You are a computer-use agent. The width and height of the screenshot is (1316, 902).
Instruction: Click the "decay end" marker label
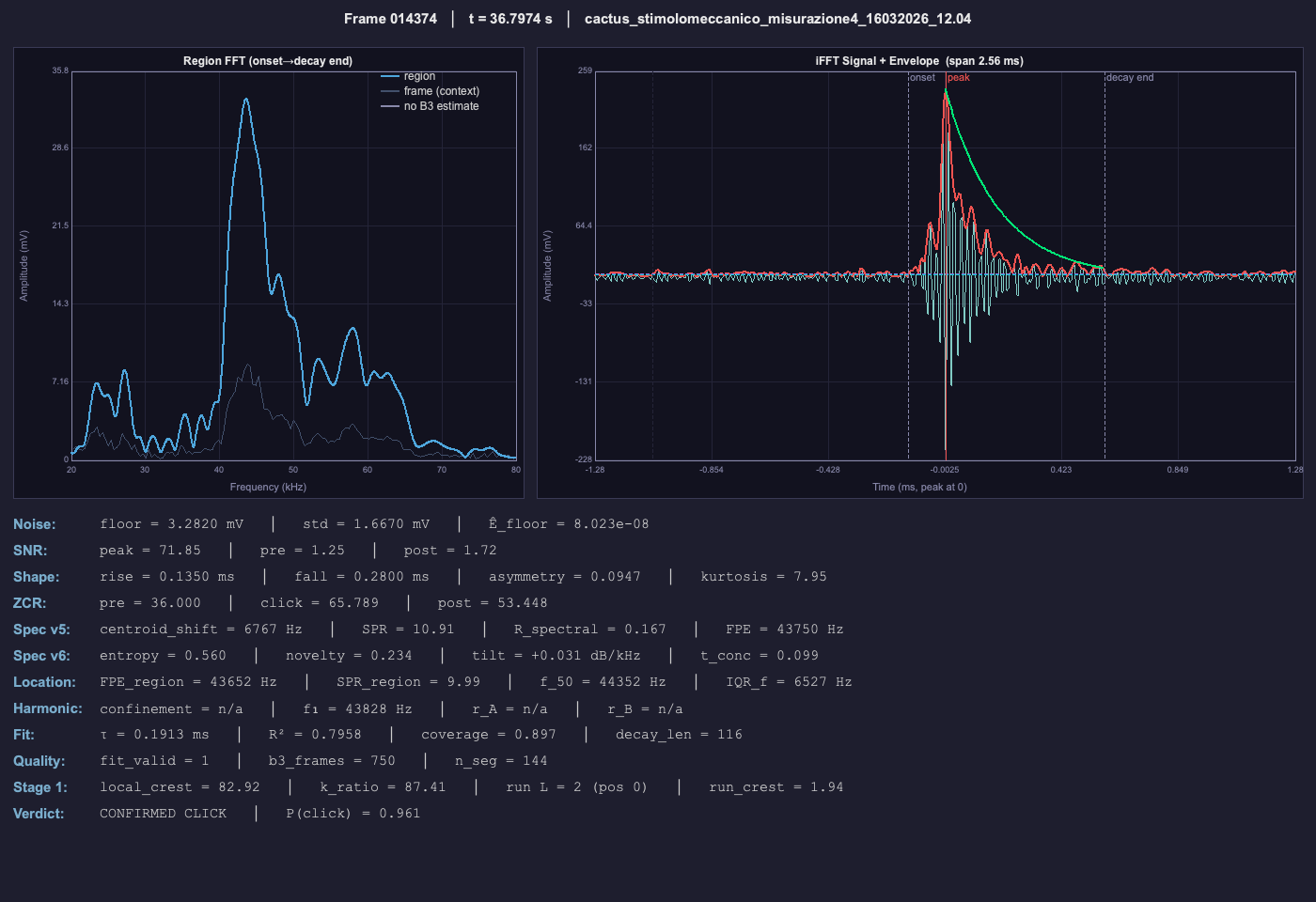(1130, 77)
